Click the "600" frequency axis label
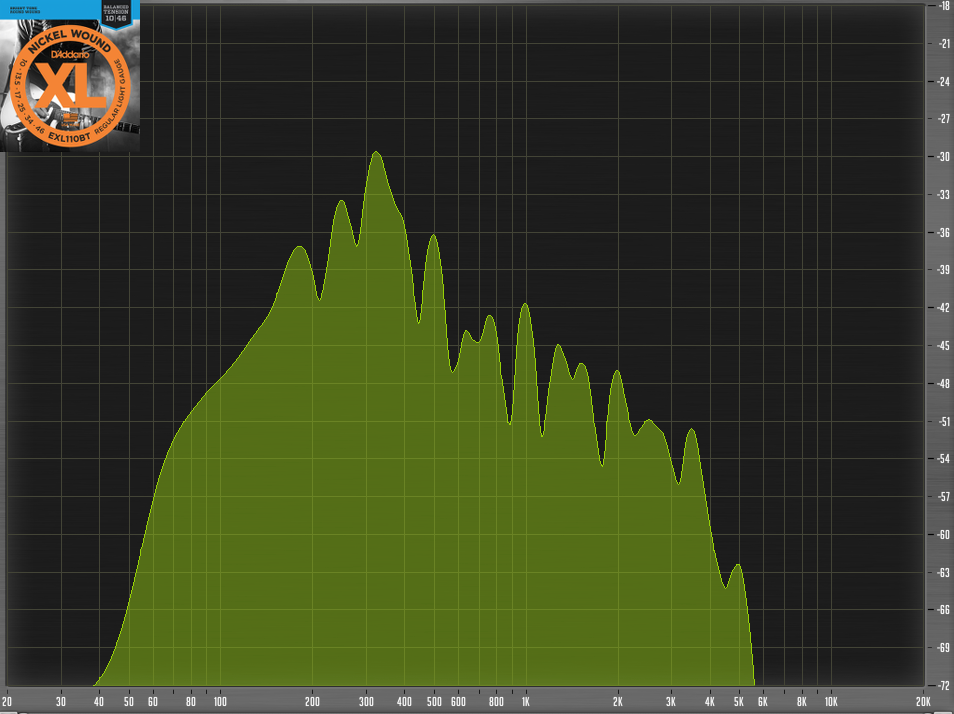Viewport: 954px width, 714px height. tap(458, 702)
